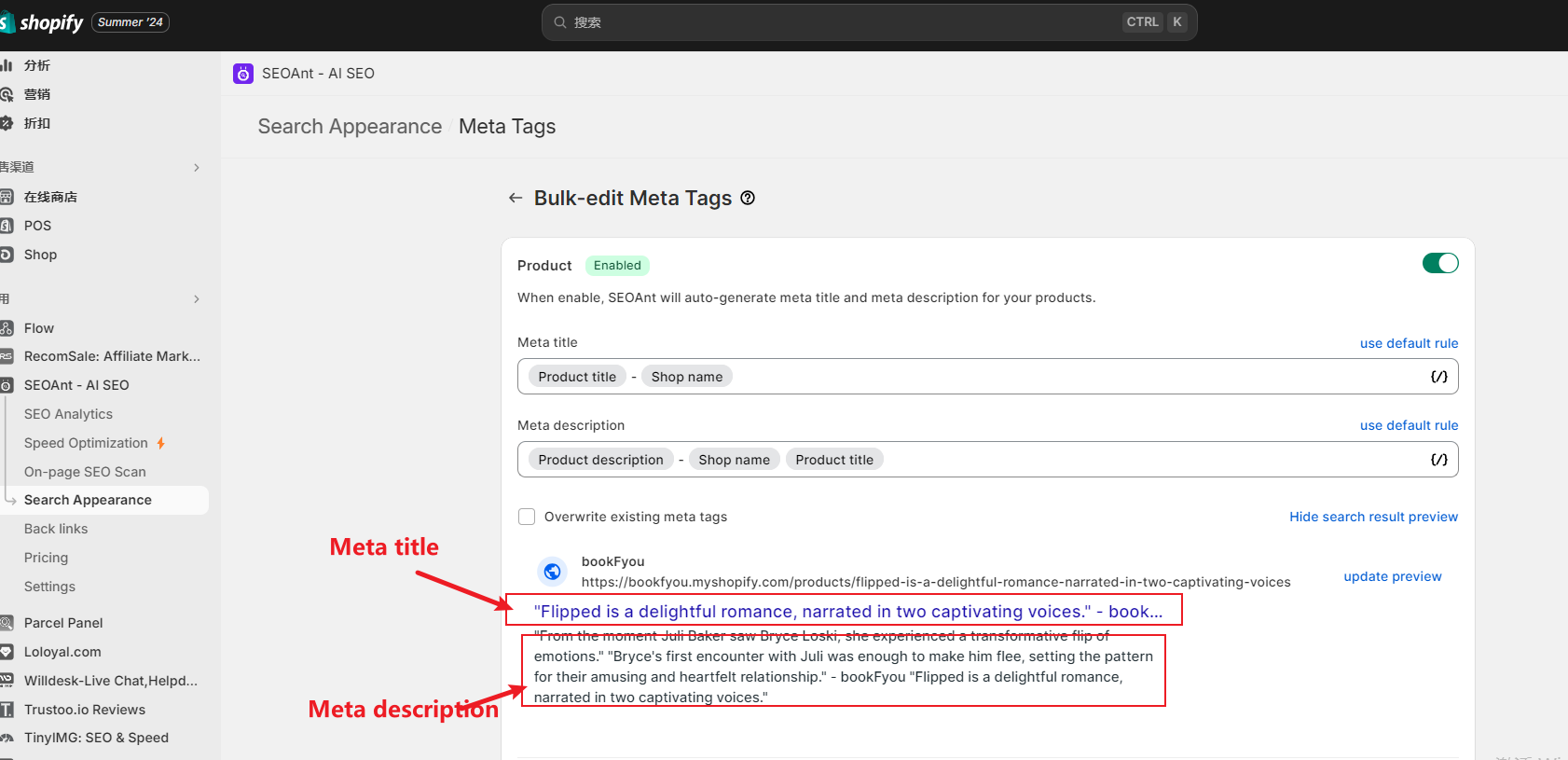Click the preview product URL text
This screenshot has width=1568, height=760.
(936, 582)
